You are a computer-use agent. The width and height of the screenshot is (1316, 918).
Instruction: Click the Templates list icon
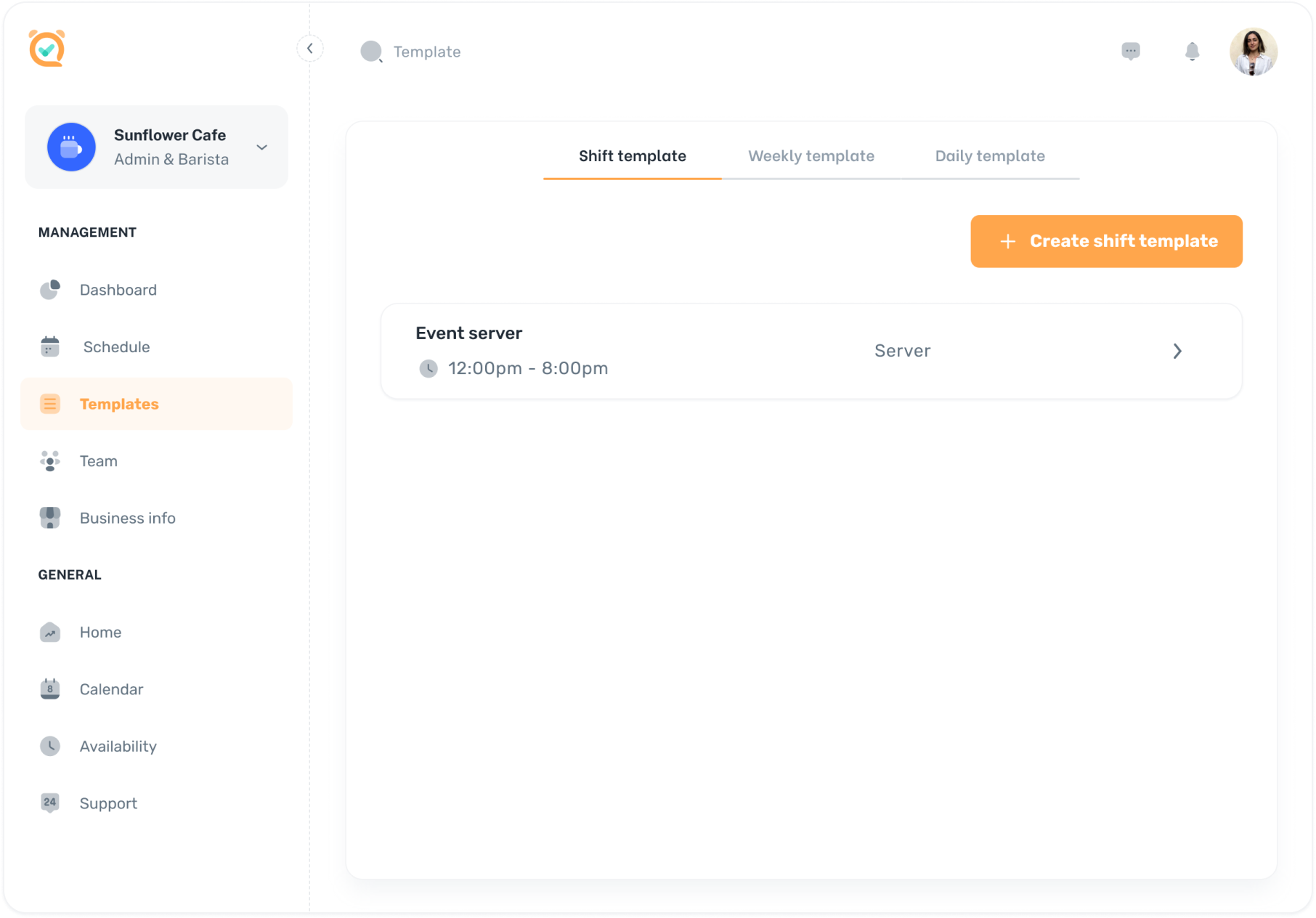(x=49, y=404)
